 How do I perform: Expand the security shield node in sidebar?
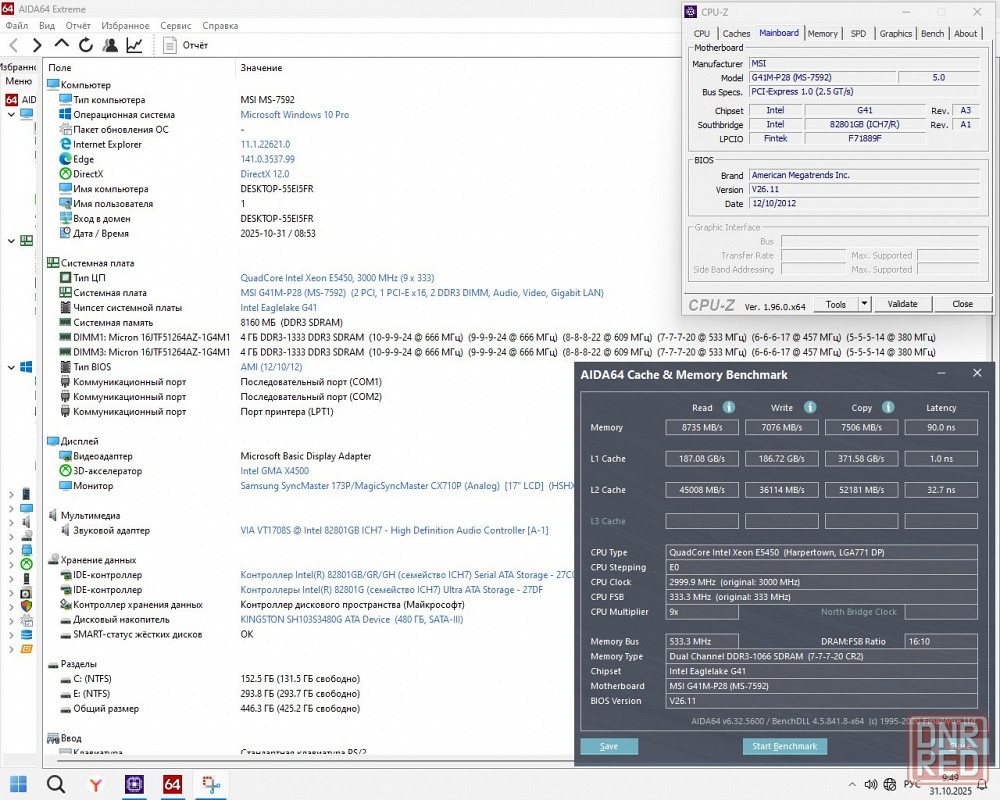tap(11, 606)
